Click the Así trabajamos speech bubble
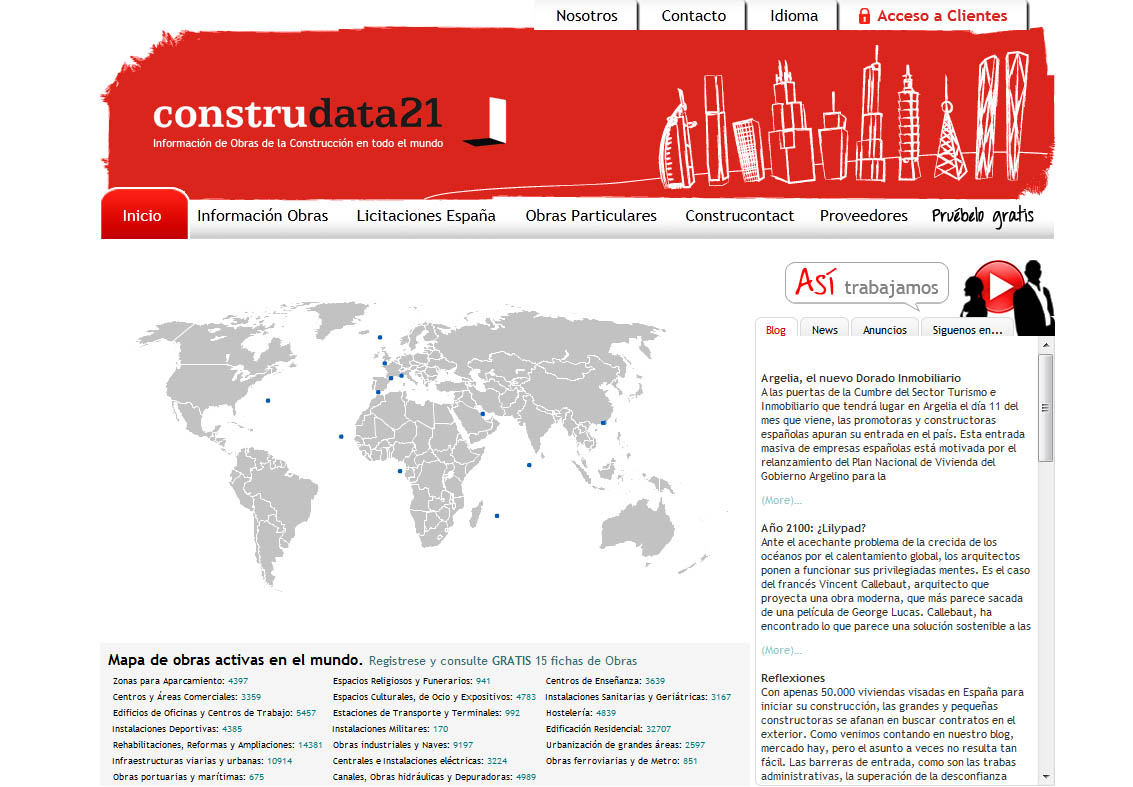 point(866,285)
